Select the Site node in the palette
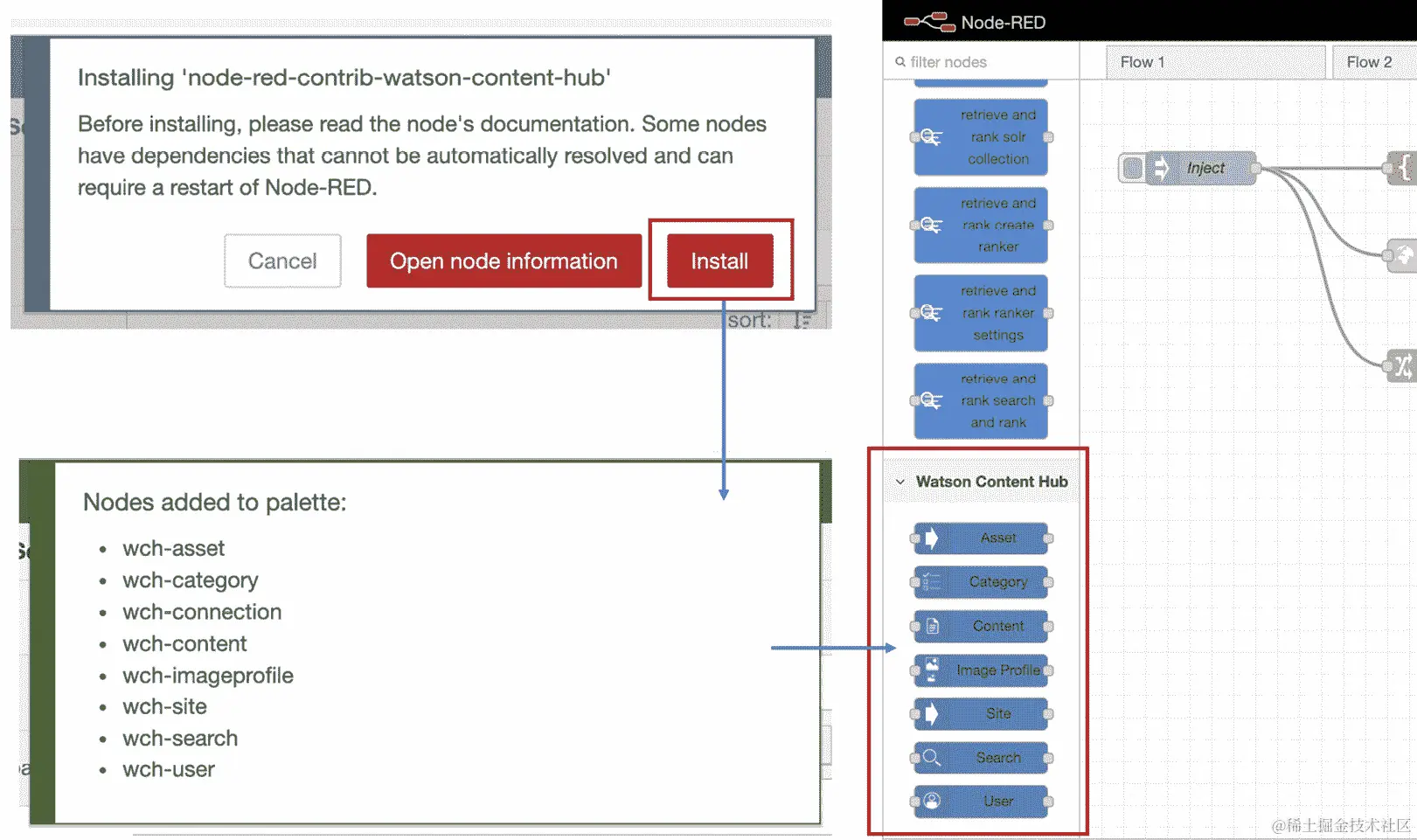Viewport: 1417px width, 840px height. click(x=981, y=713)
